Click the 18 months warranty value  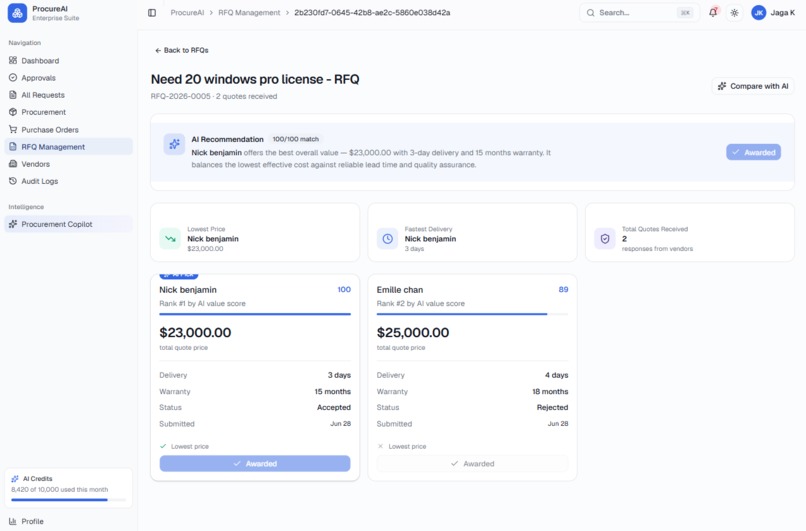(x=550, y=391)
